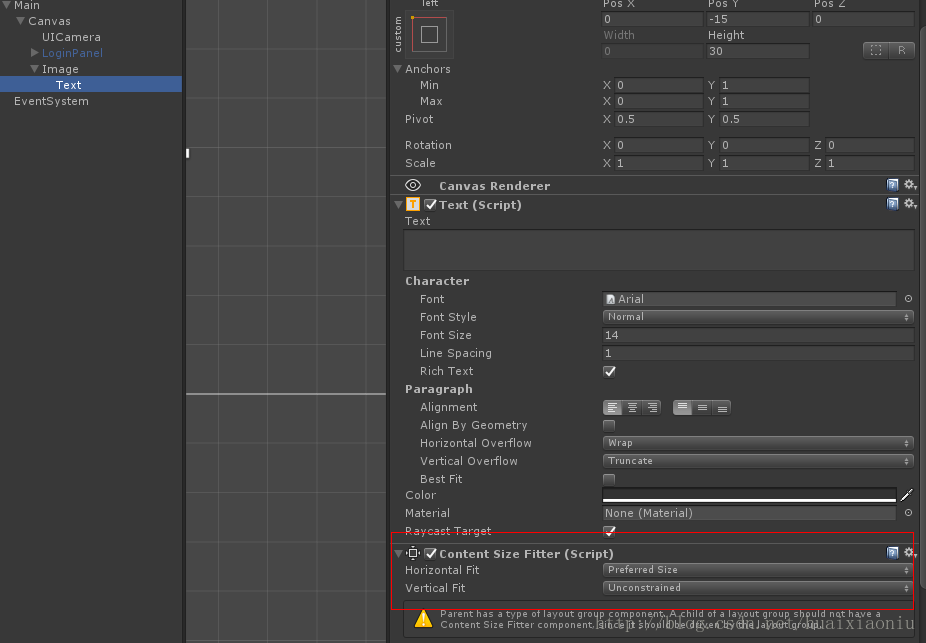Image resolution: width=926 pixels, height=643 pixels.
Task: Open Canvas Renderer help reference icon
Action: tap(892, 185)
